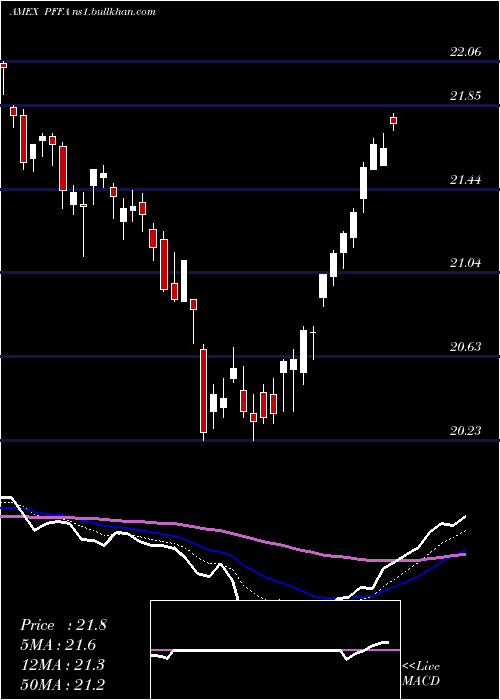Open the Live MACD inset chart
500x700 pixels.
click(275, 650)
